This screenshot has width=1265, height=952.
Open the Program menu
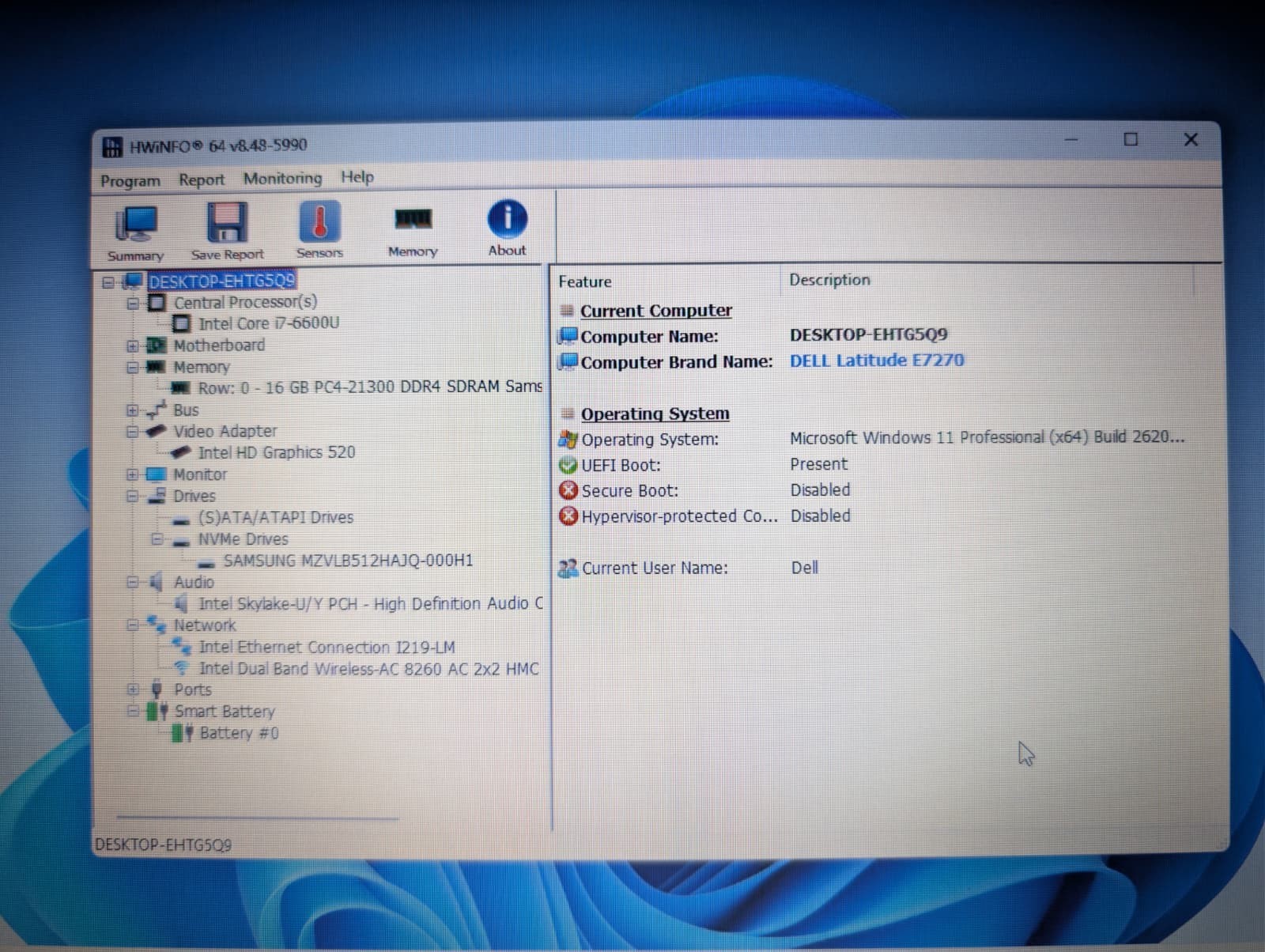(x=130, y=181)
